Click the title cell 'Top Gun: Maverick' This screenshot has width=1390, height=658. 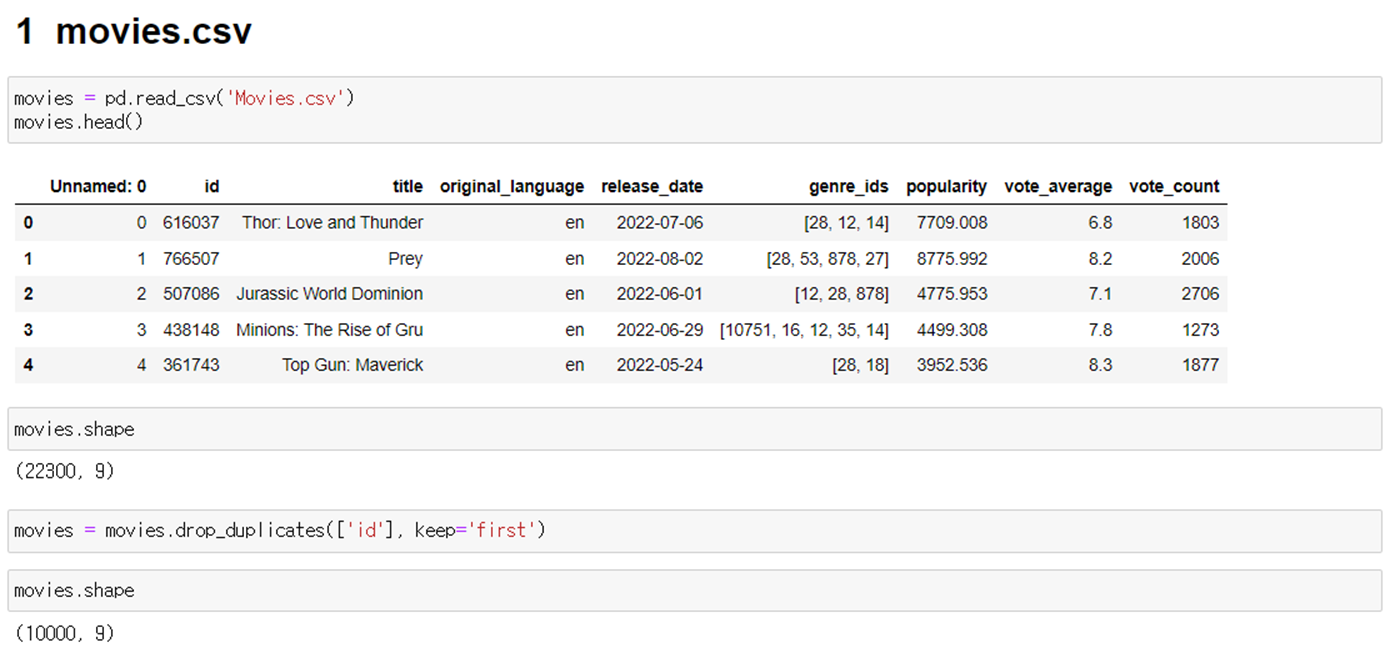(353, 365)
